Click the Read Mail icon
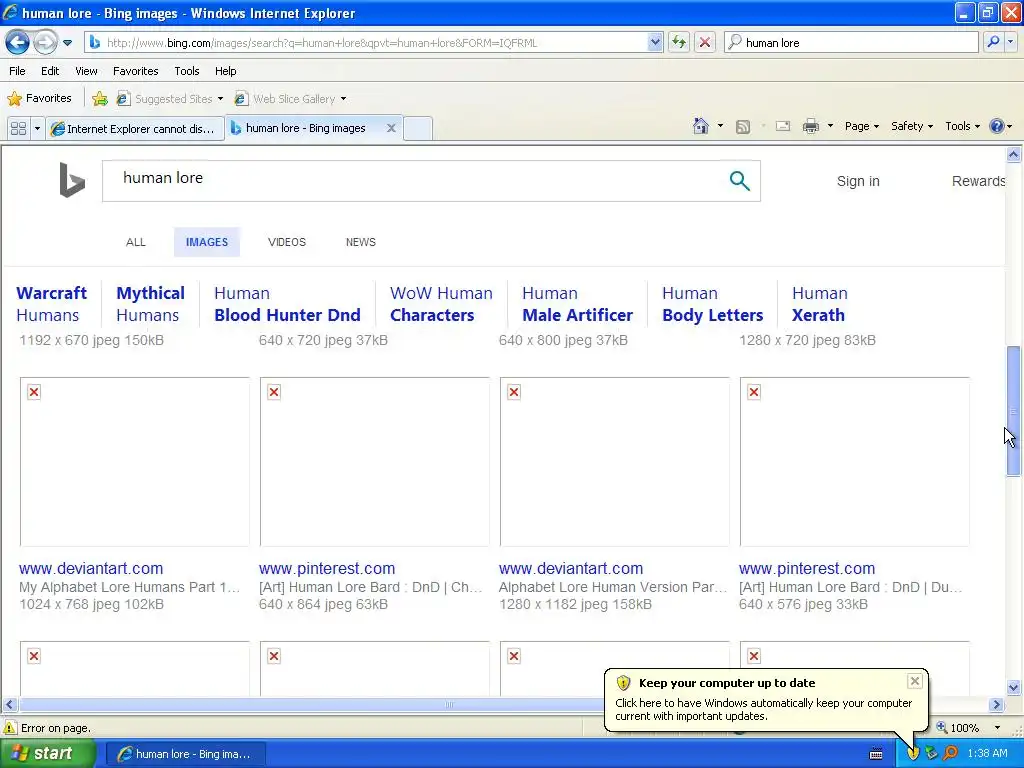Screen dimensions: 1024x768 (x=783, y=127)
